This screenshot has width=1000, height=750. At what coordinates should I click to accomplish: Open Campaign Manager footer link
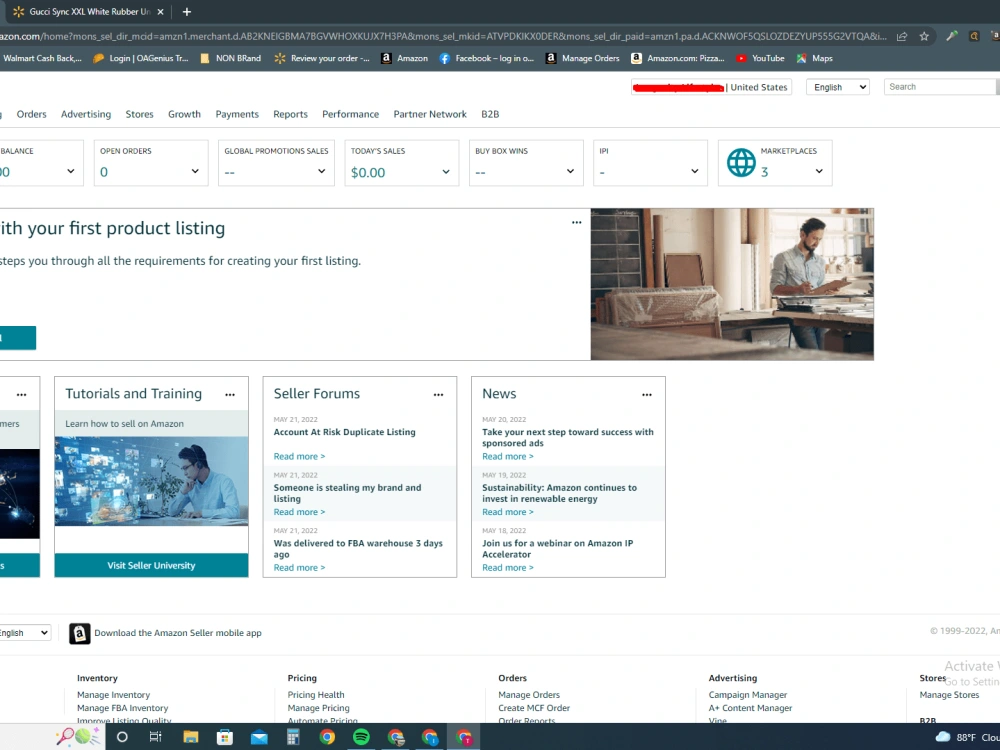[747, 695]
